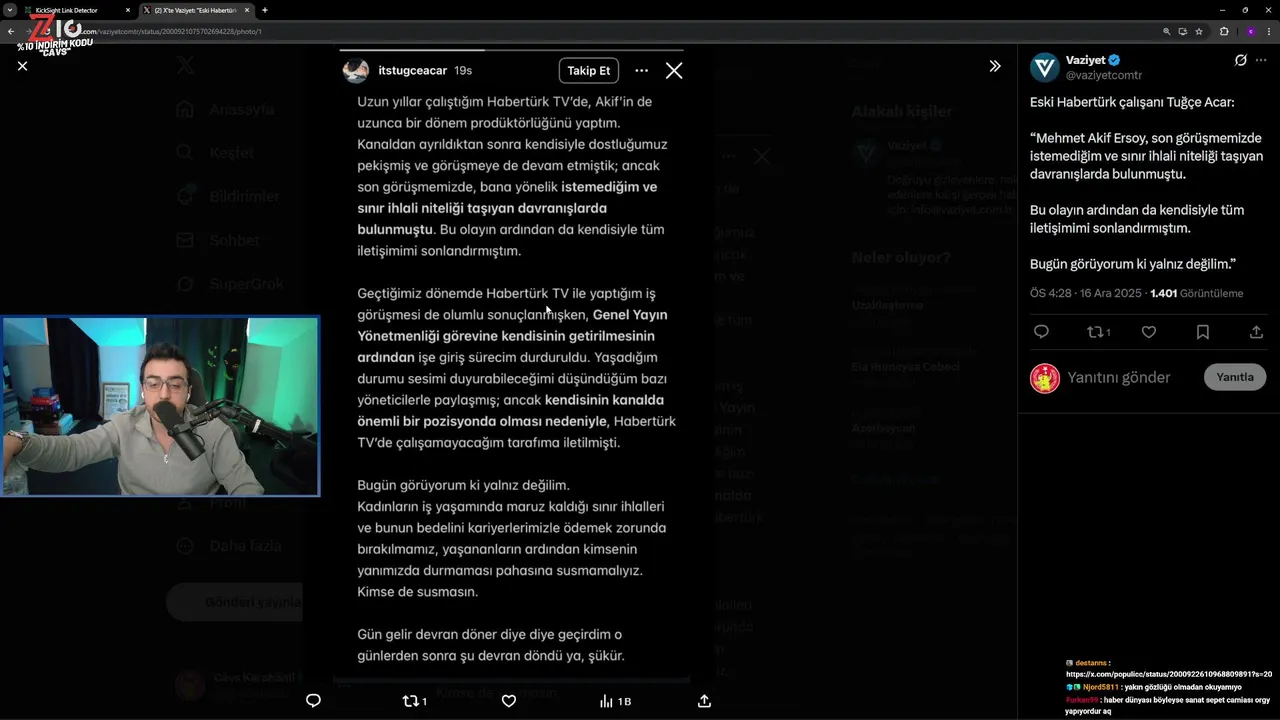Open the Chrome three-dot menu

[x=1269, y=31]
